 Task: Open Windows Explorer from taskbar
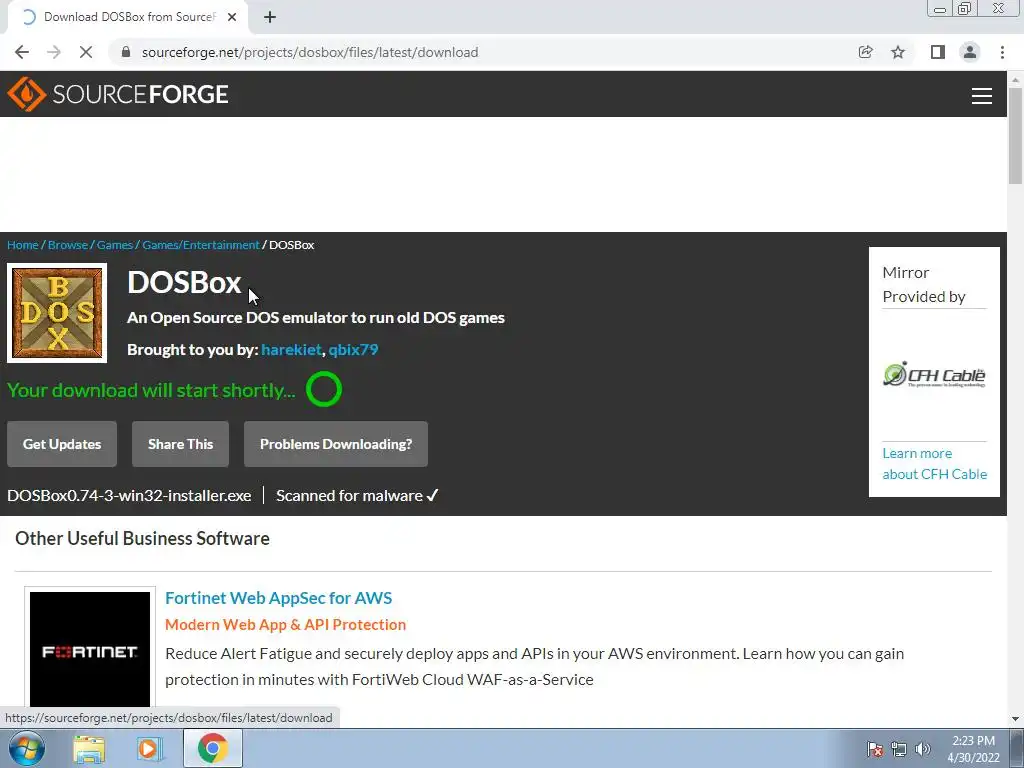coord(89,748)
